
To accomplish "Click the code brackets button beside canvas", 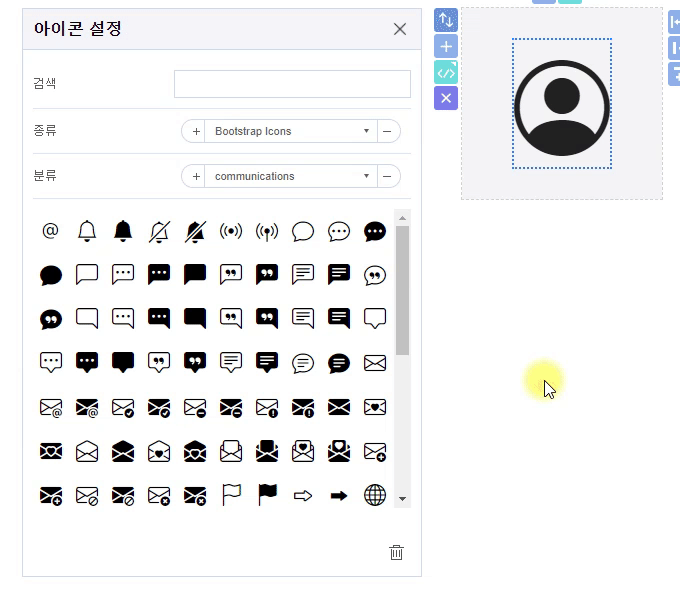I will (446, 72).
